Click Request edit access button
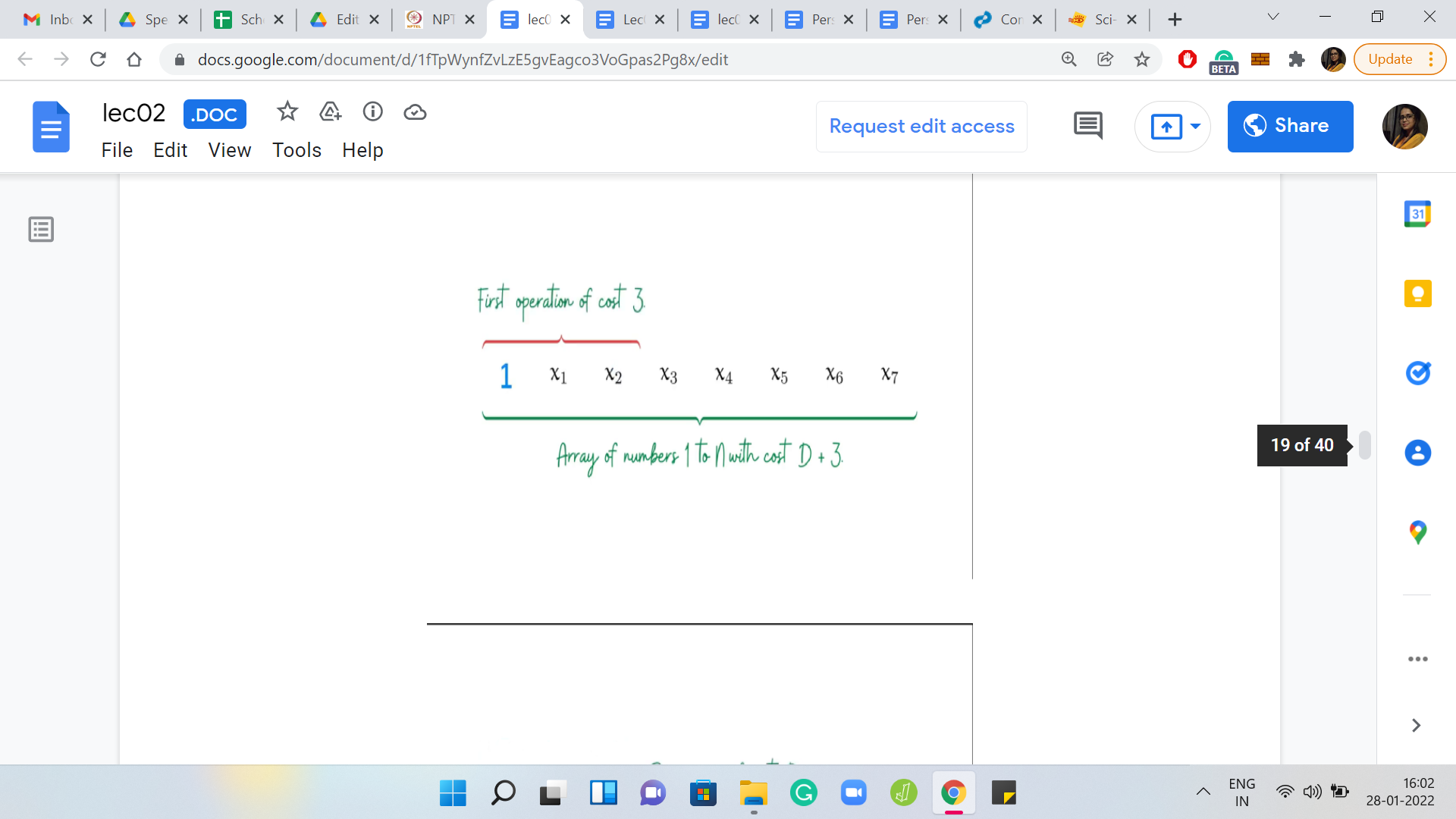Image resolution: width=1456 pixels, height=819 pixels. coord(921,126)
